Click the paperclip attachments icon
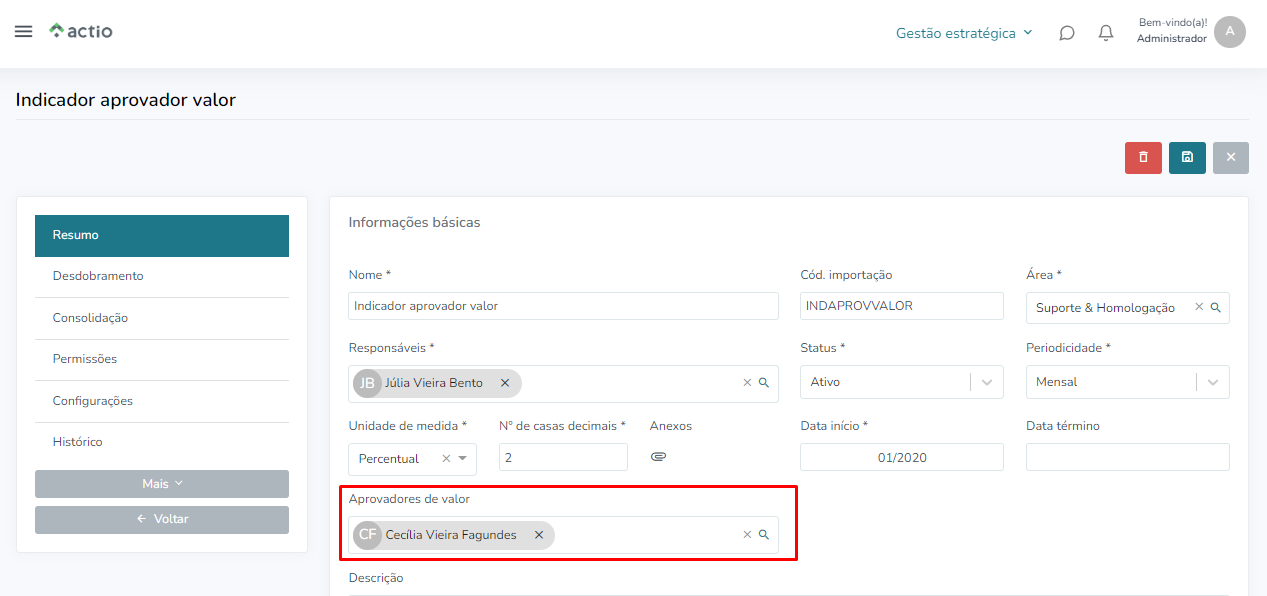1267x596 pixels. 658,457
